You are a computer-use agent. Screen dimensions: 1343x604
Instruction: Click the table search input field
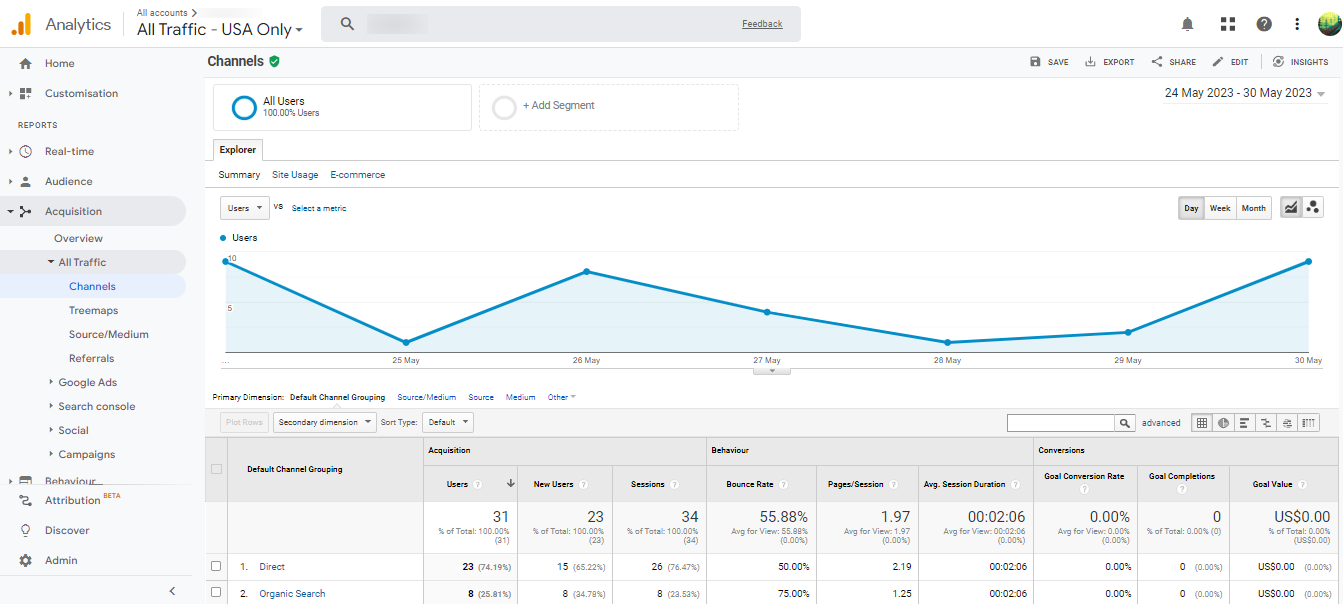point(1061,423)
